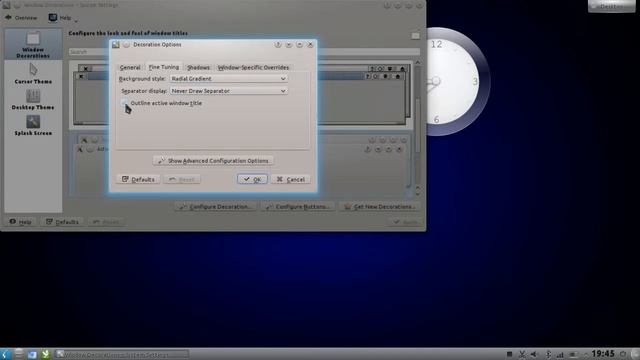This screenshot has height=360, width=640.
Task: Click Configure Decoration button in System Settings
Action: [x=215, y=207]
